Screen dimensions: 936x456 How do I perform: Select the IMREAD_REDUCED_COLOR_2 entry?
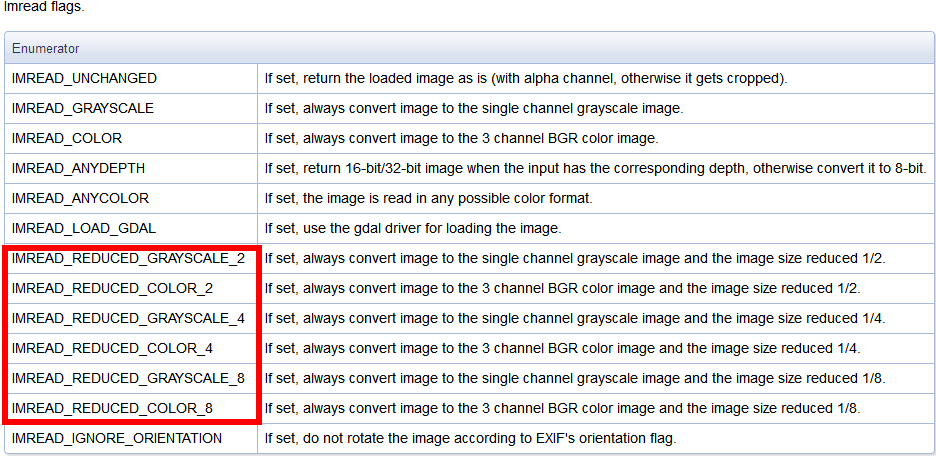[x=112, y=288]
